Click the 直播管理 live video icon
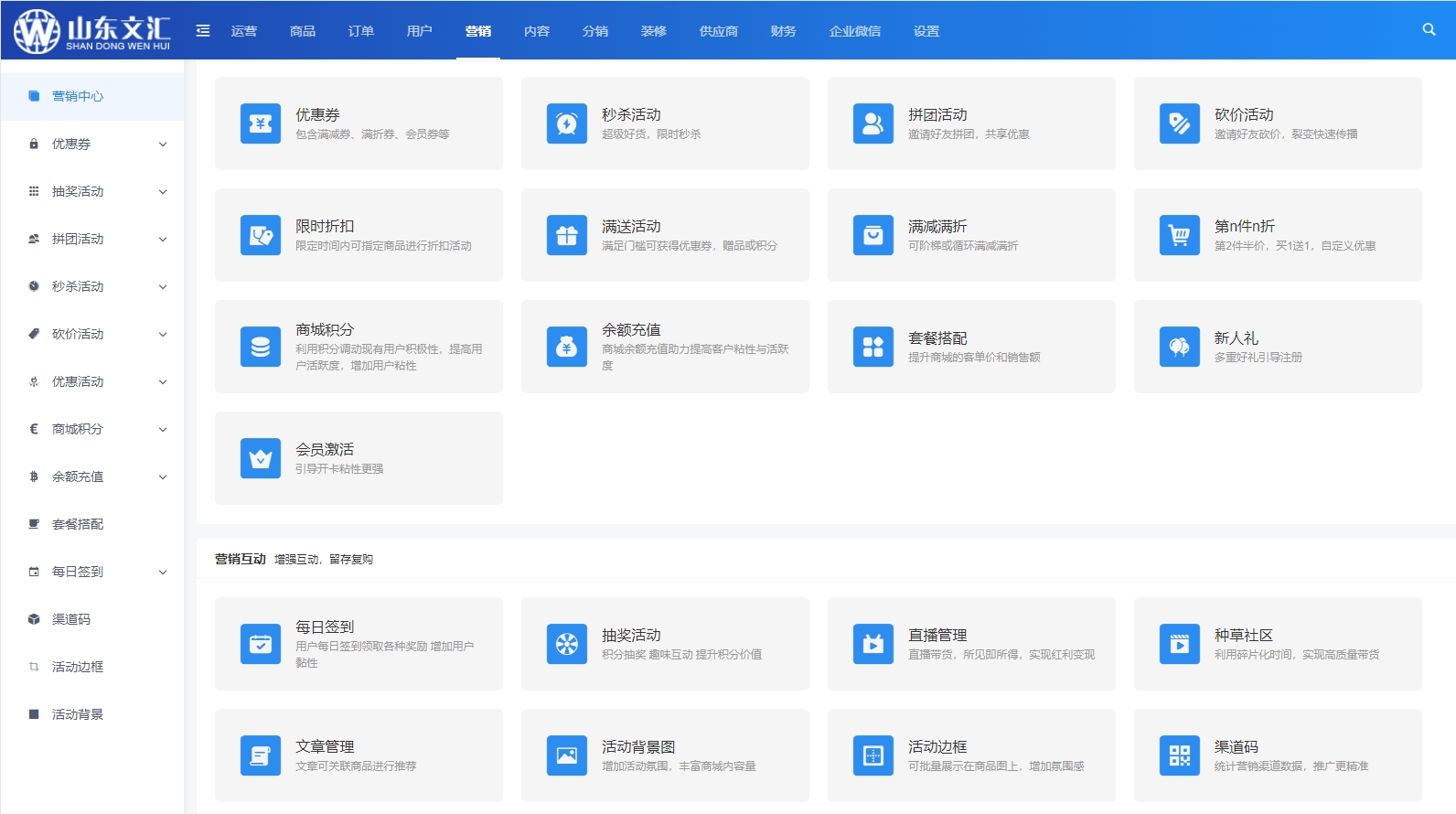1456x814 pixels. click(x=873, y=644)
